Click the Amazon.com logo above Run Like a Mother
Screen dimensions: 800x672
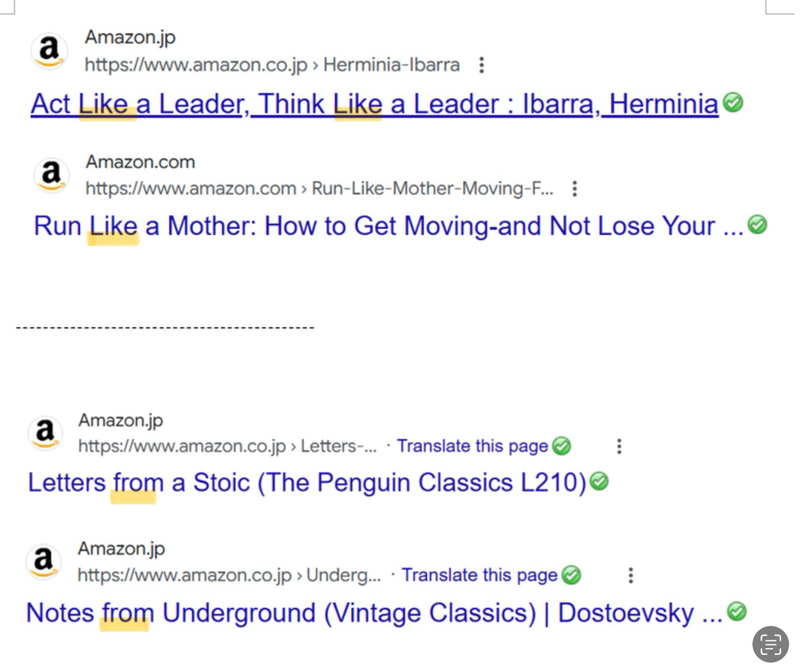[x=50, y=174]
